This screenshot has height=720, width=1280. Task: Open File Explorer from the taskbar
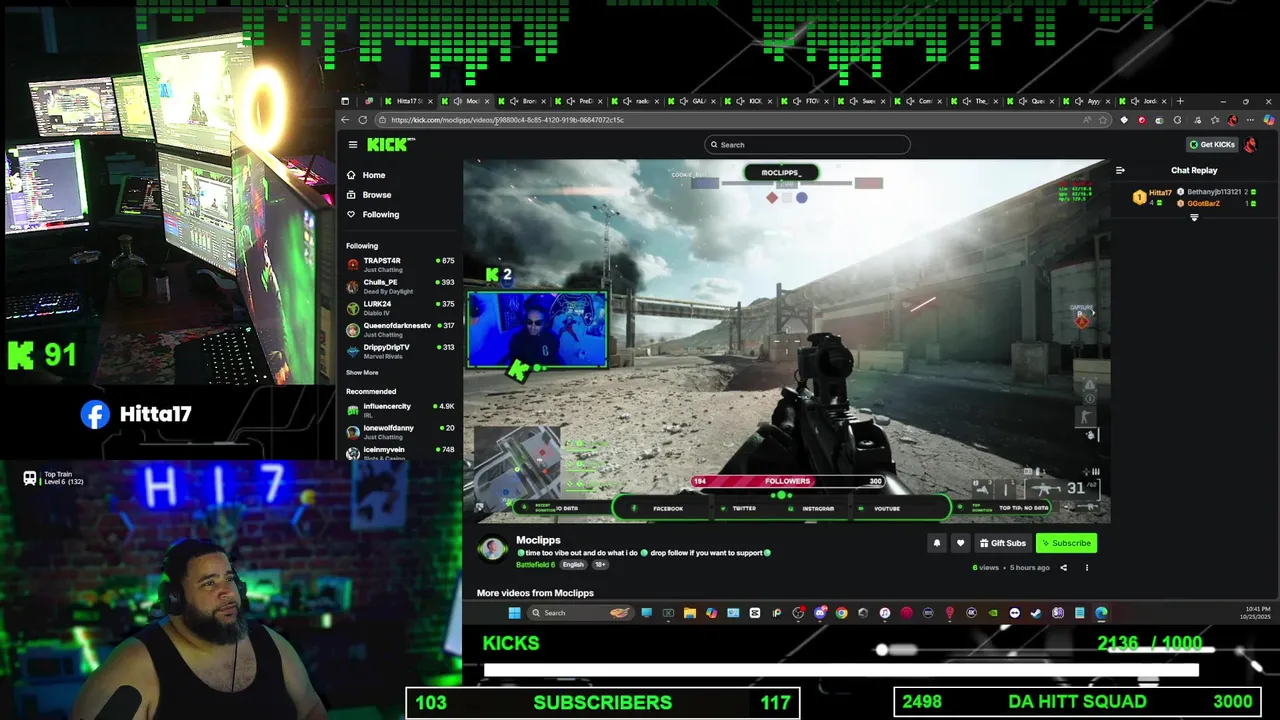(690, 613)
